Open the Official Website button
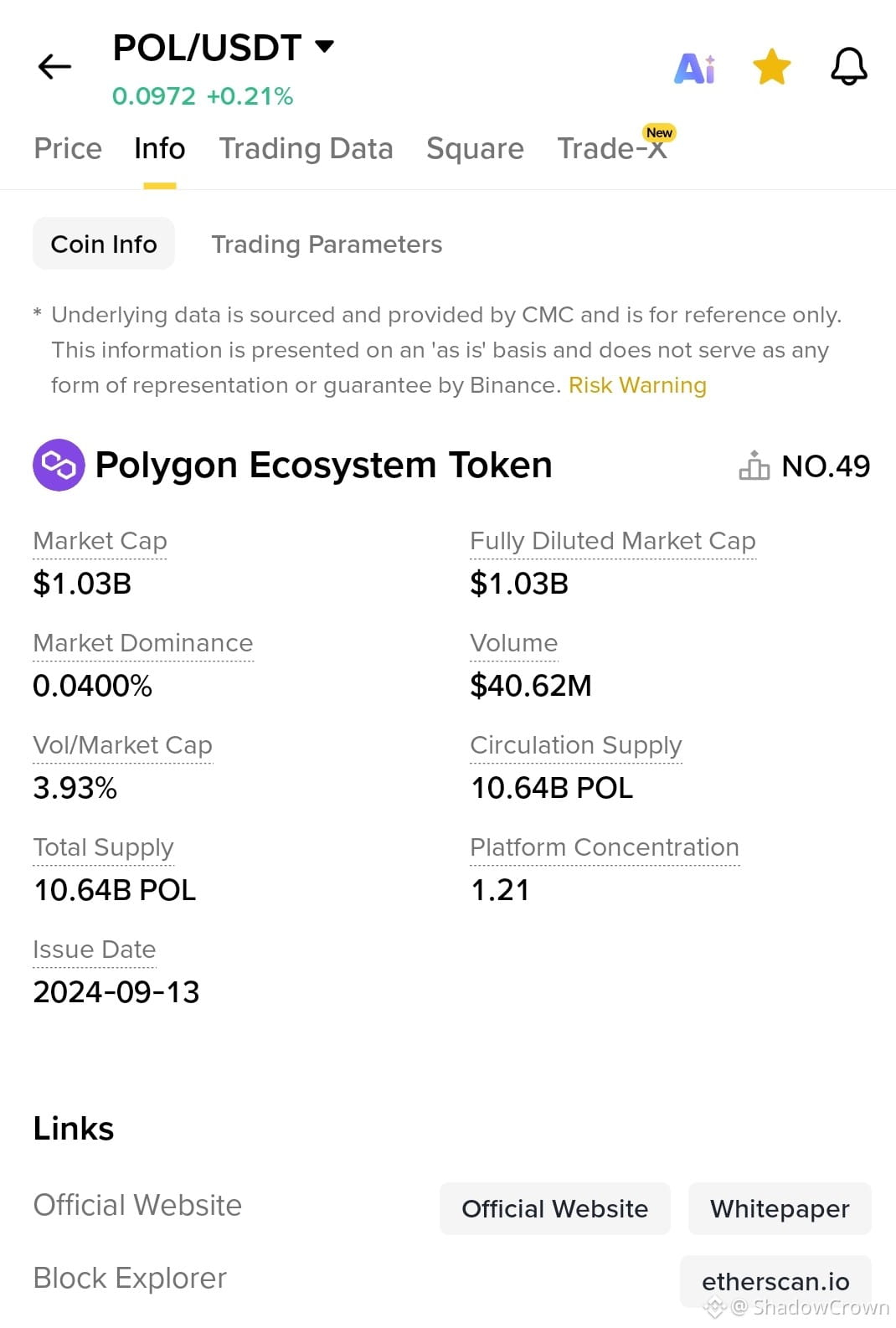 coord(555,1208)
